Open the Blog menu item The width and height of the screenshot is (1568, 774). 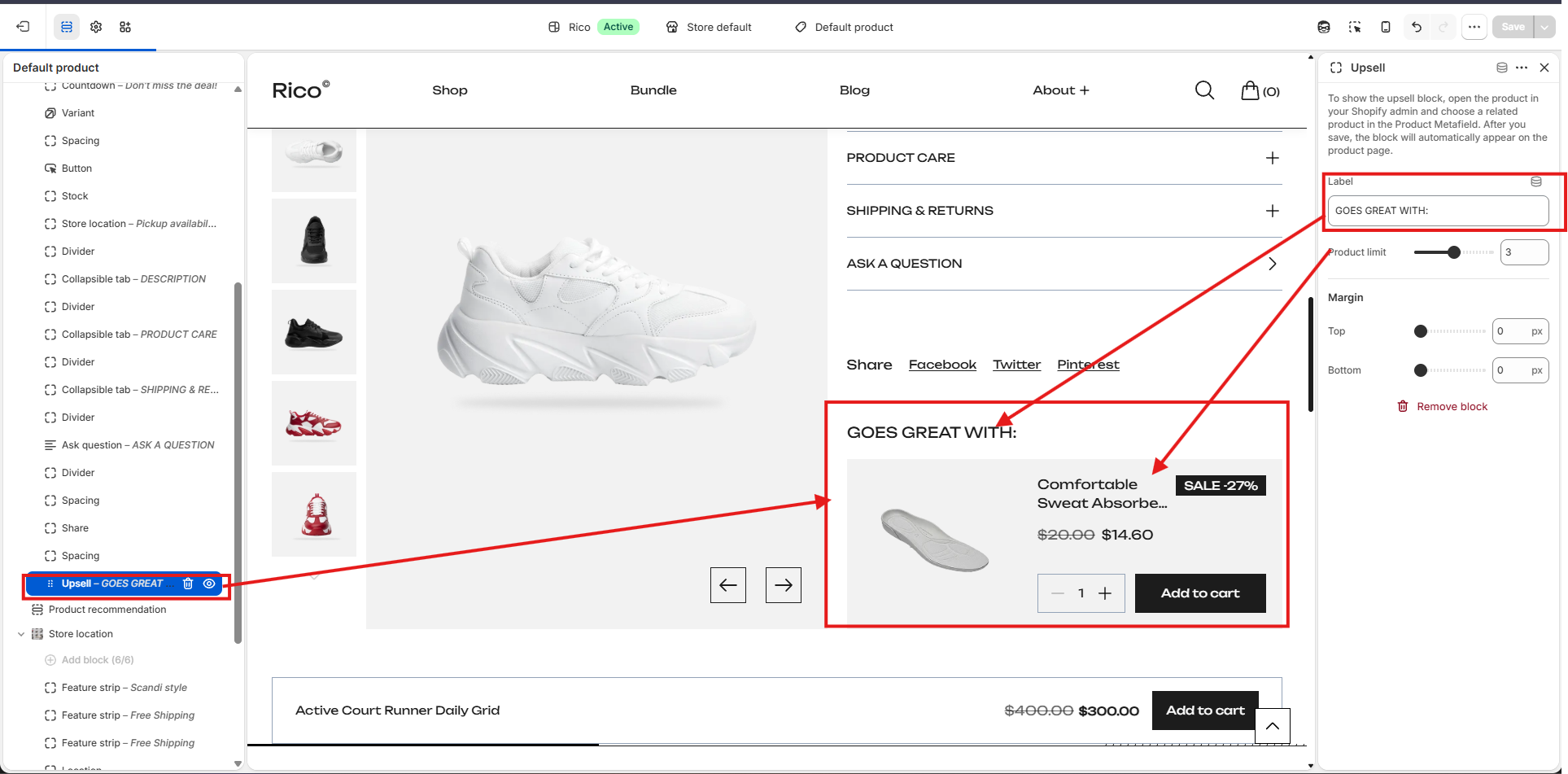pos(854,90)
